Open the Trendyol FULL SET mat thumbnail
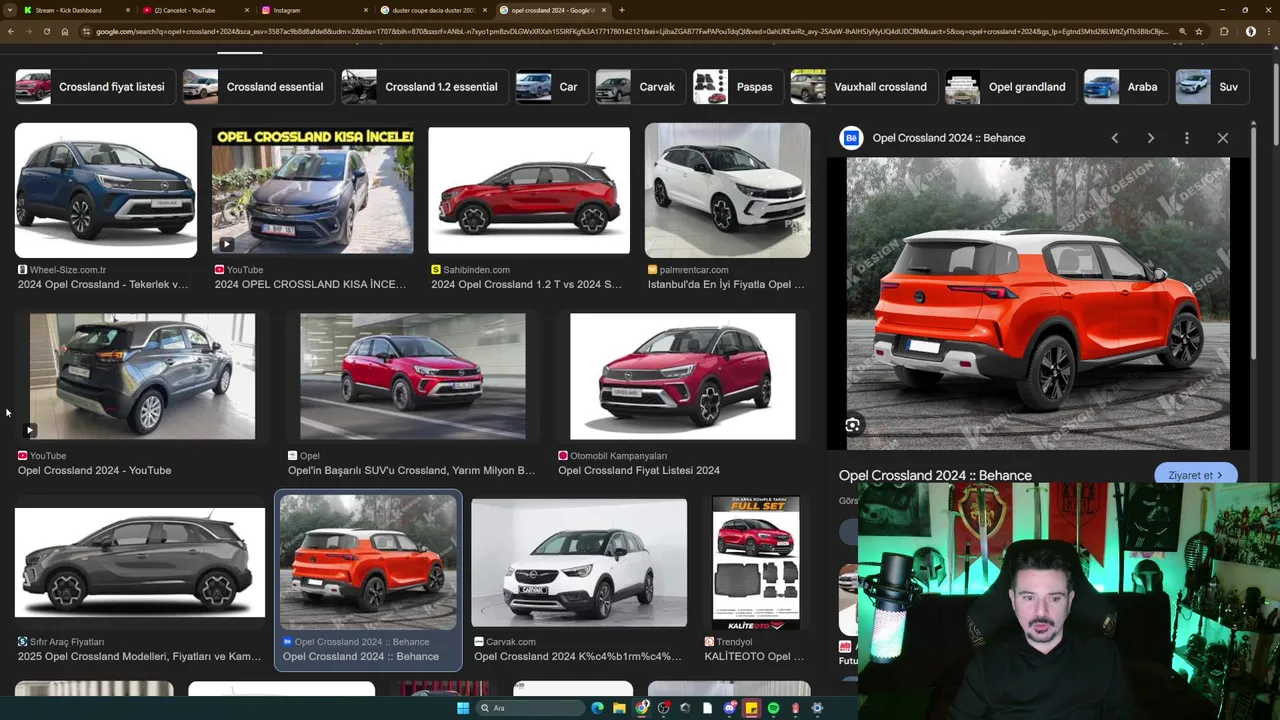 coord(756,562)
